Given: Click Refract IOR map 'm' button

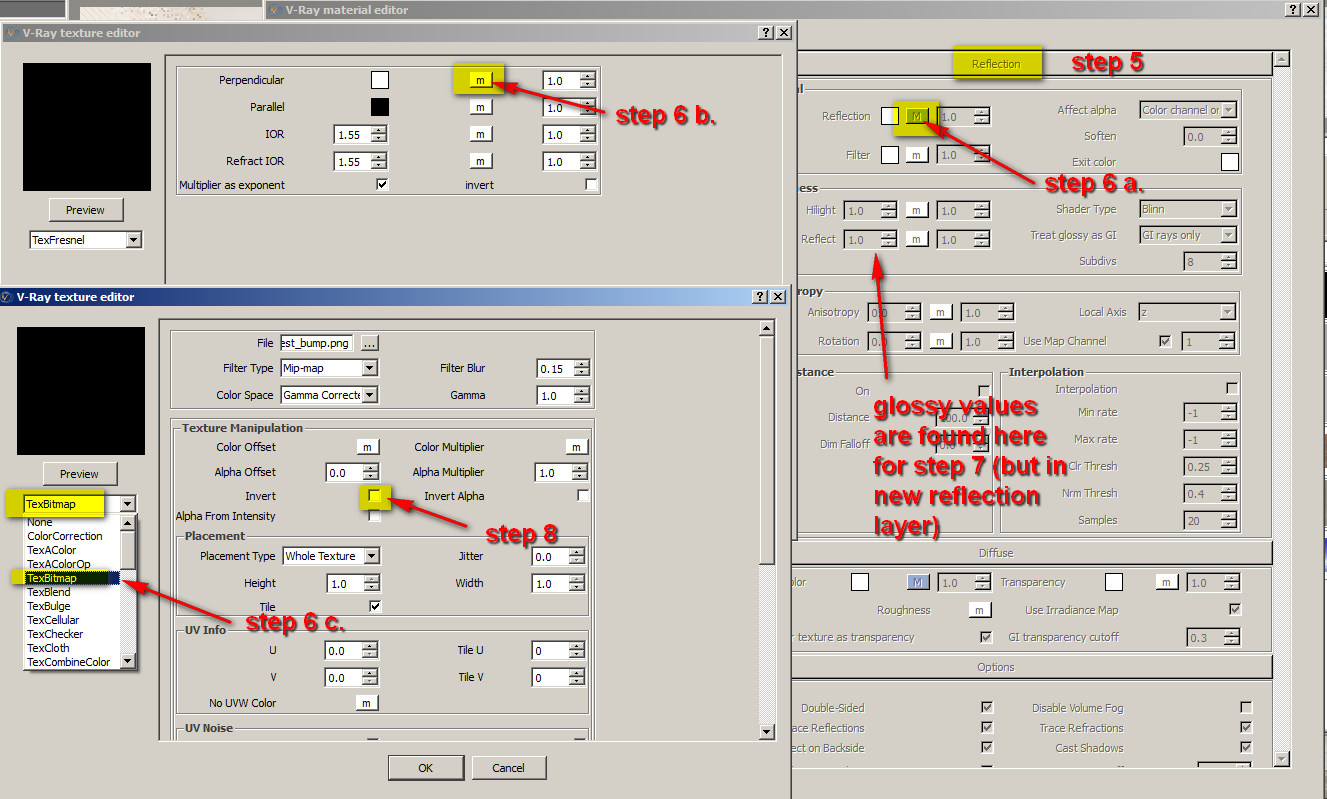Looking at the screenshot, I should (x=480, y=161).
